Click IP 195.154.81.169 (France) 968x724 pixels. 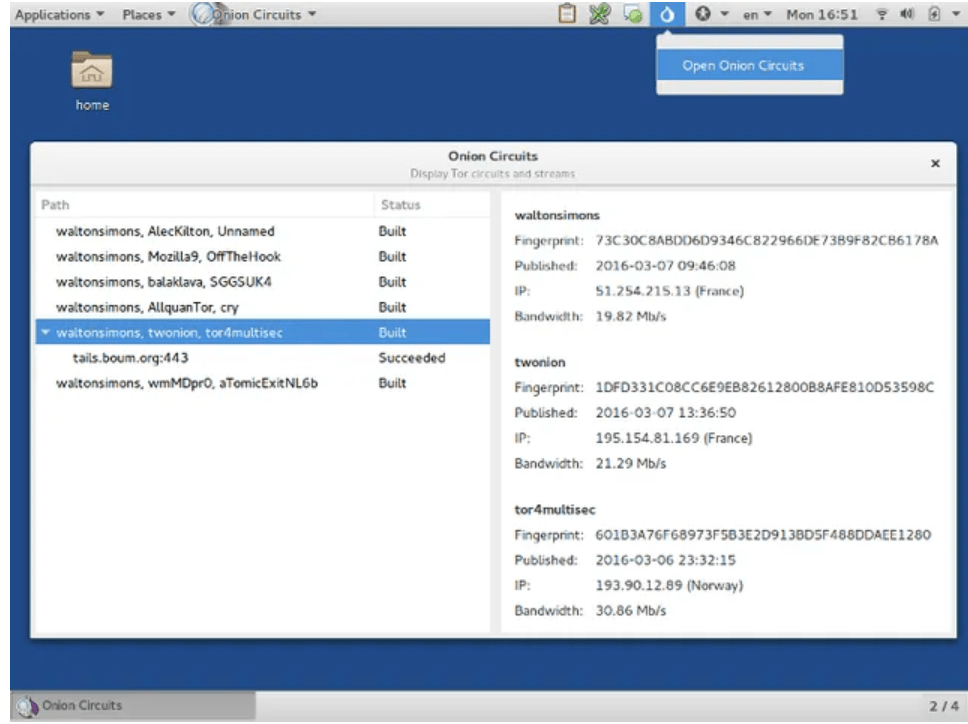pyautogui.click(x=674, y=438)
